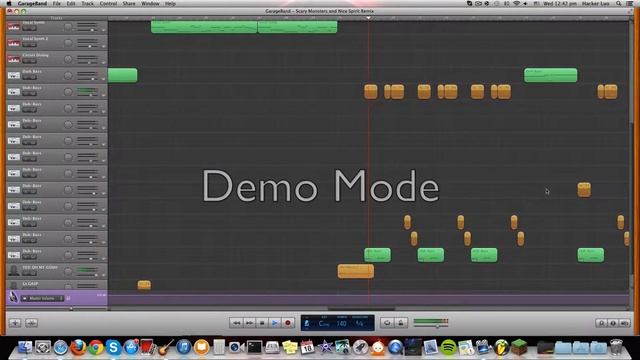Screen dimensions: 640x360
Task: Select the Dark Bass track keyboard icon
Action: pos(13,76)
